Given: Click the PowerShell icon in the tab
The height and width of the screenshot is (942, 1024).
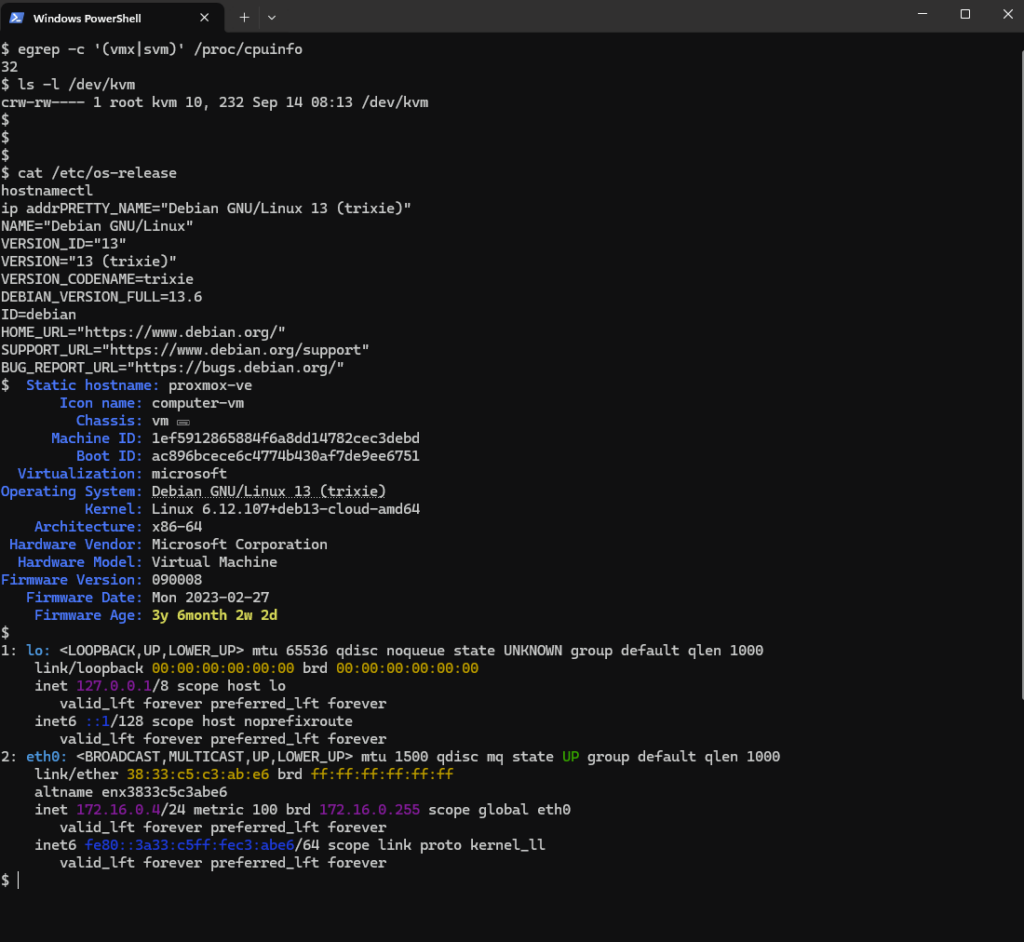Looking at the screenshot, I should (x=17, y=18).
